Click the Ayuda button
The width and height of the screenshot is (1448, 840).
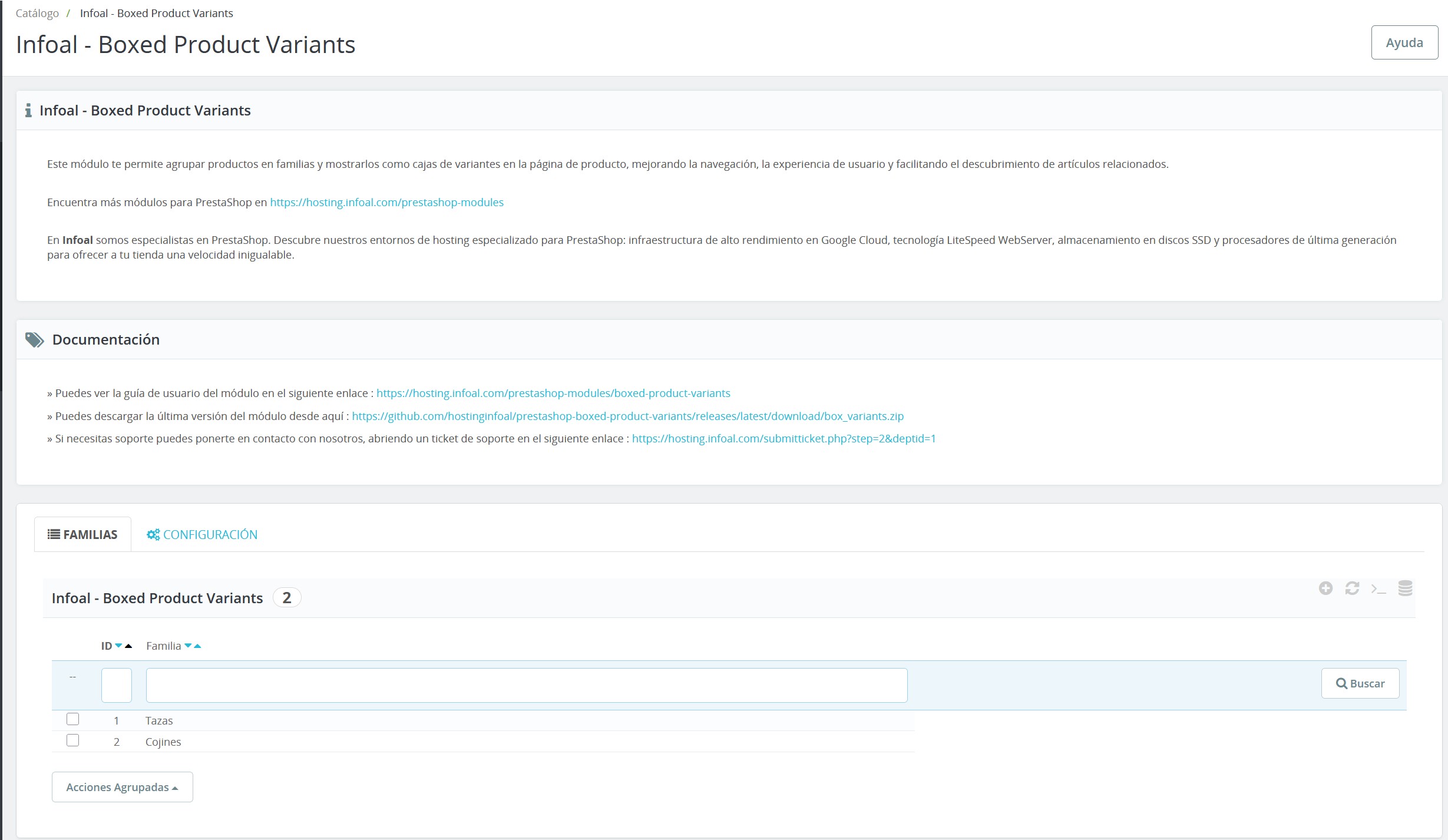coord(1404,42)
